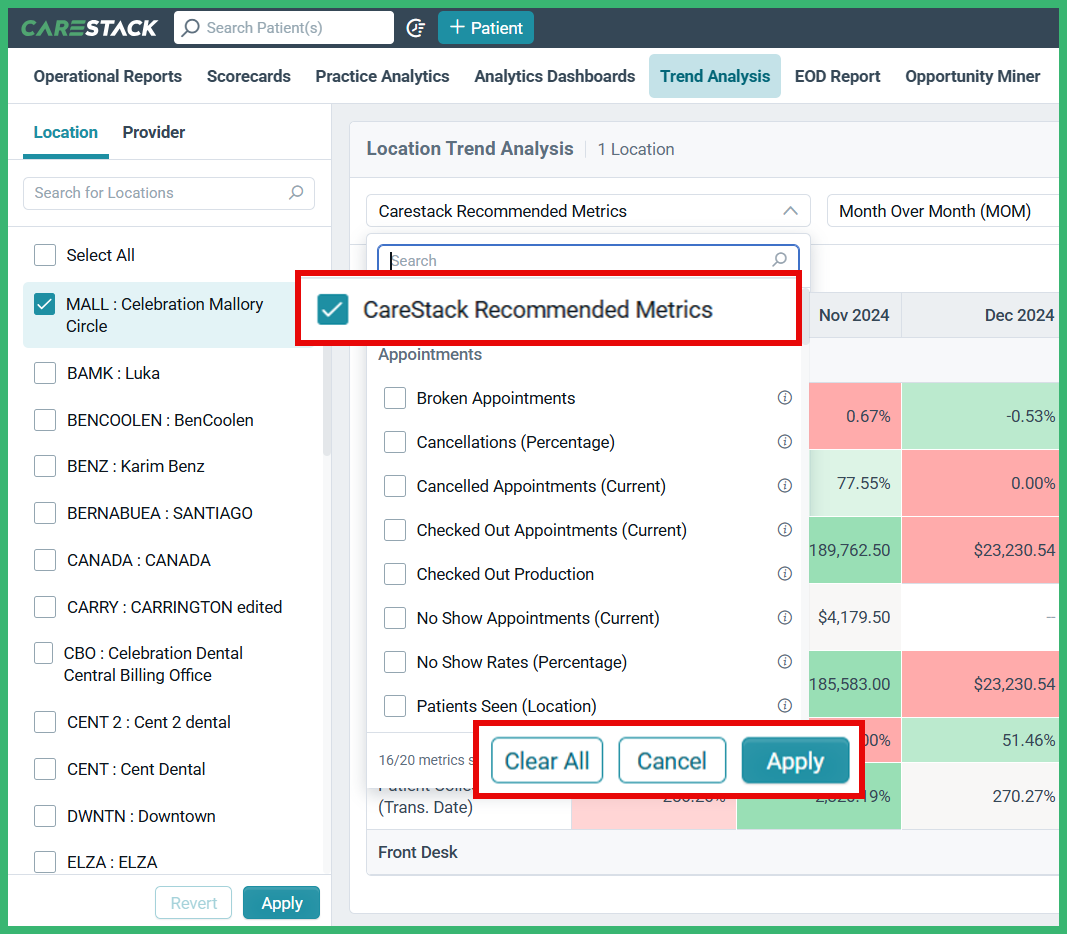View the info icon for Checked Out Production
This screenshot has width=1067, height=934.
coord(785,574)
